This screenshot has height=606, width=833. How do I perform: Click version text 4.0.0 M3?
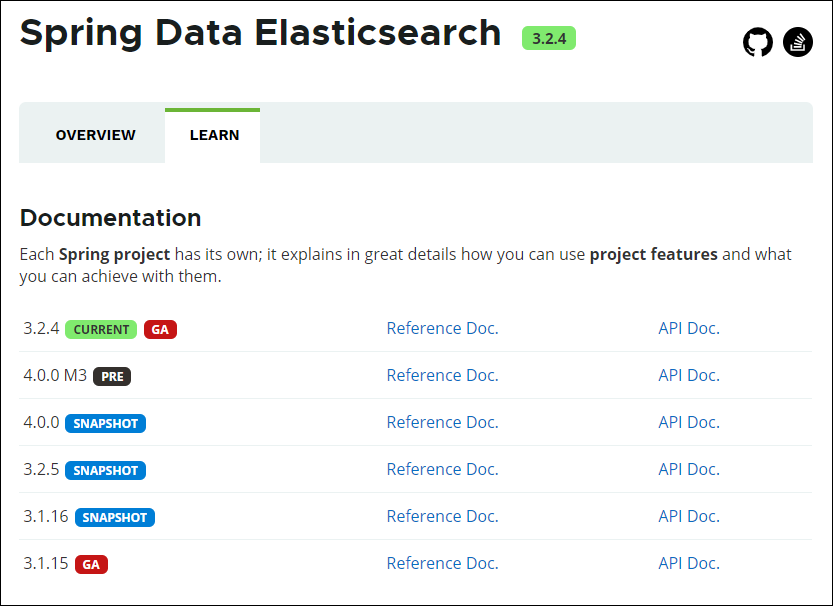[55, 375]
